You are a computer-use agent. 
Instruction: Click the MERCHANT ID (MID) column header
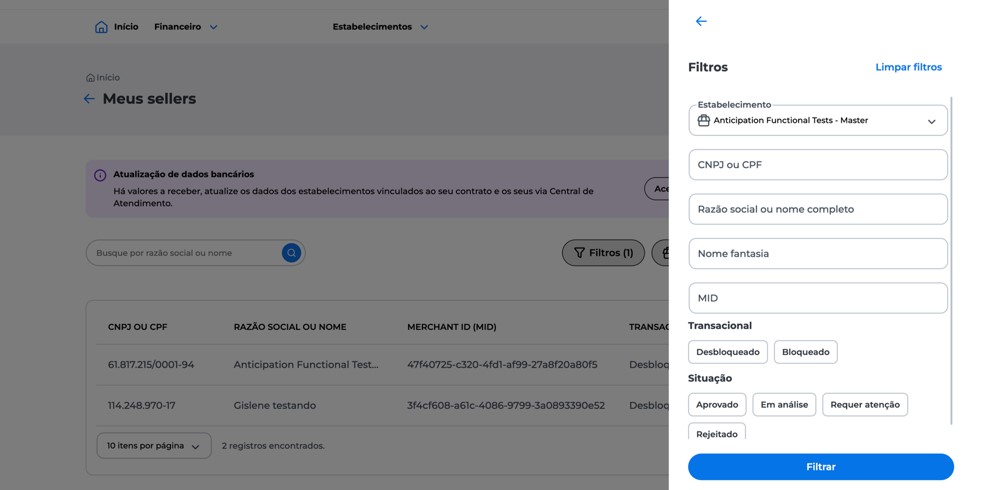tap(452, 327)
